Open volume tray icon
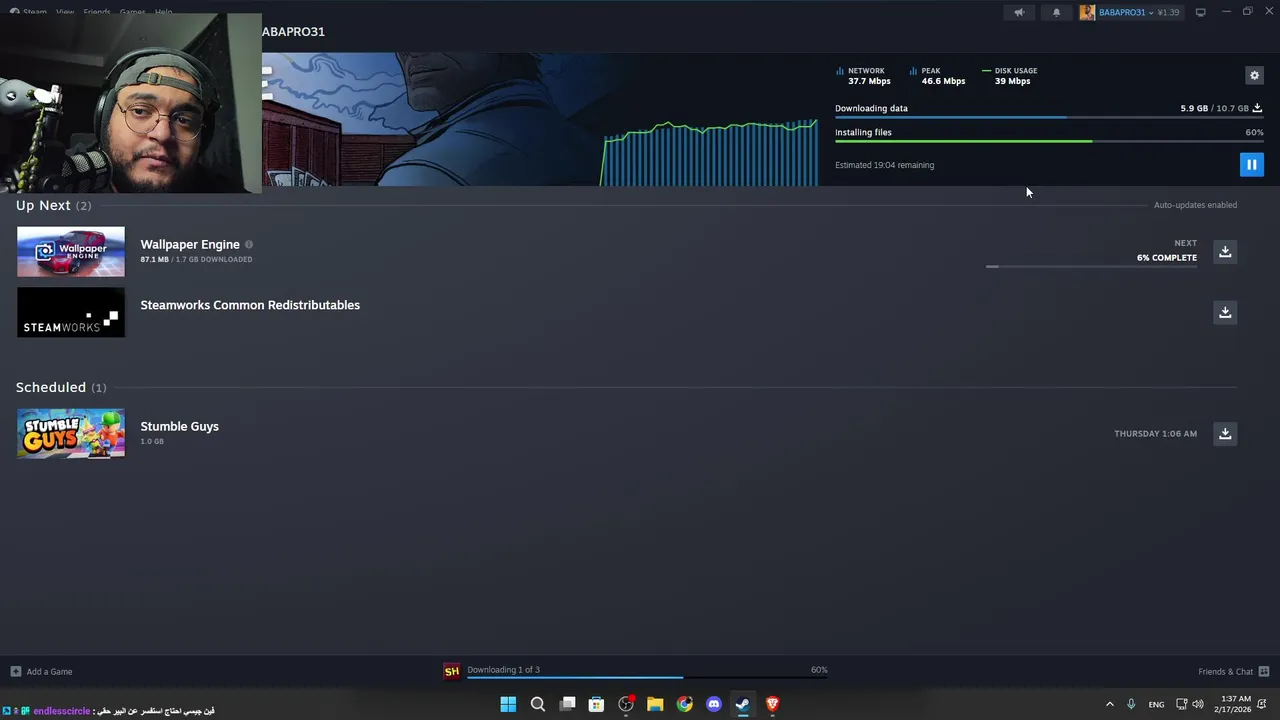The height and width of the screenshot is (720, 1280). click(1198, 705)
